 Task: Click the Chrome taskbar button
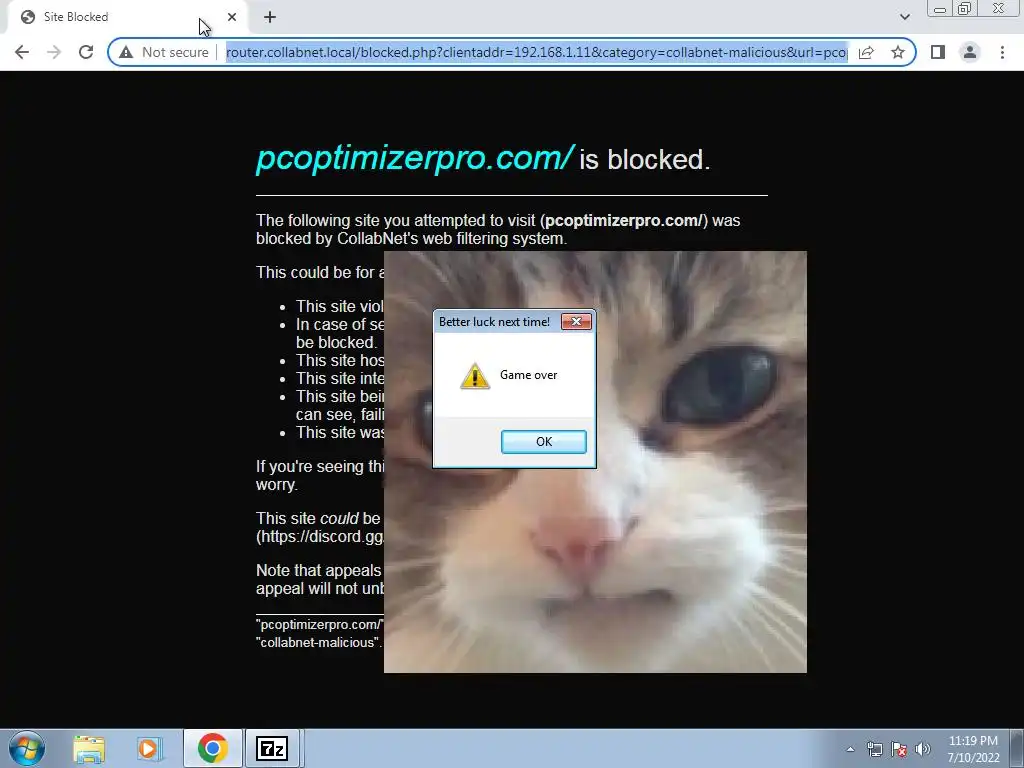pos(212,748)
